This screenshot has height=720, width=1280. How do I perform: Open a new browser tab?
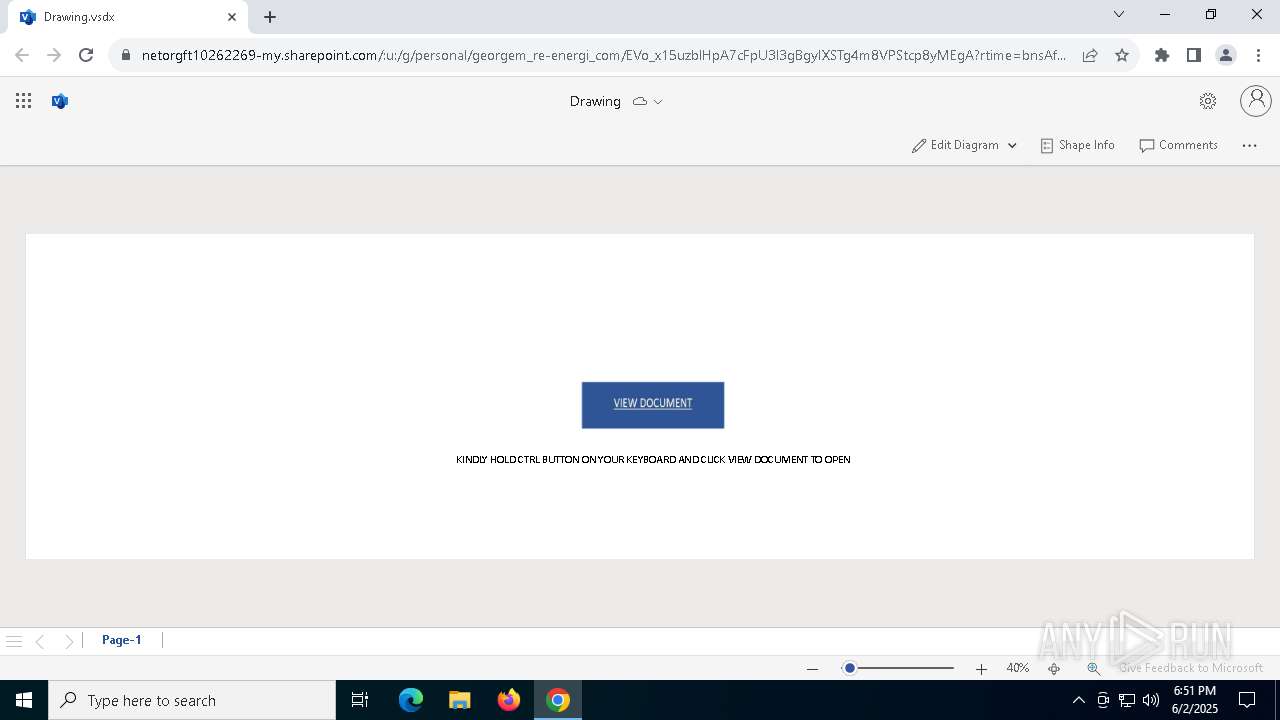pos(270,16)
